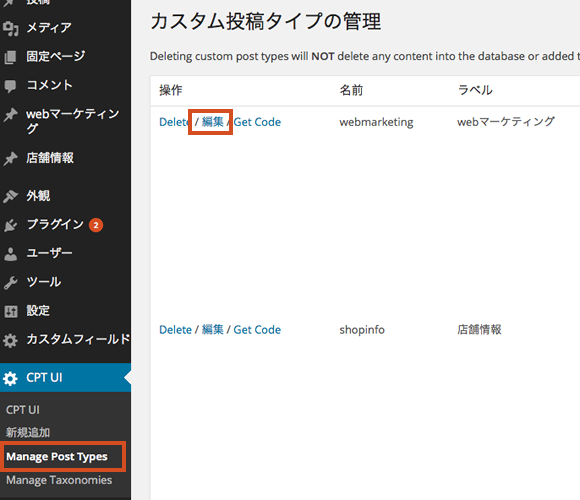Open the CPT UI submenu item
580x500 pixels.
23,410
